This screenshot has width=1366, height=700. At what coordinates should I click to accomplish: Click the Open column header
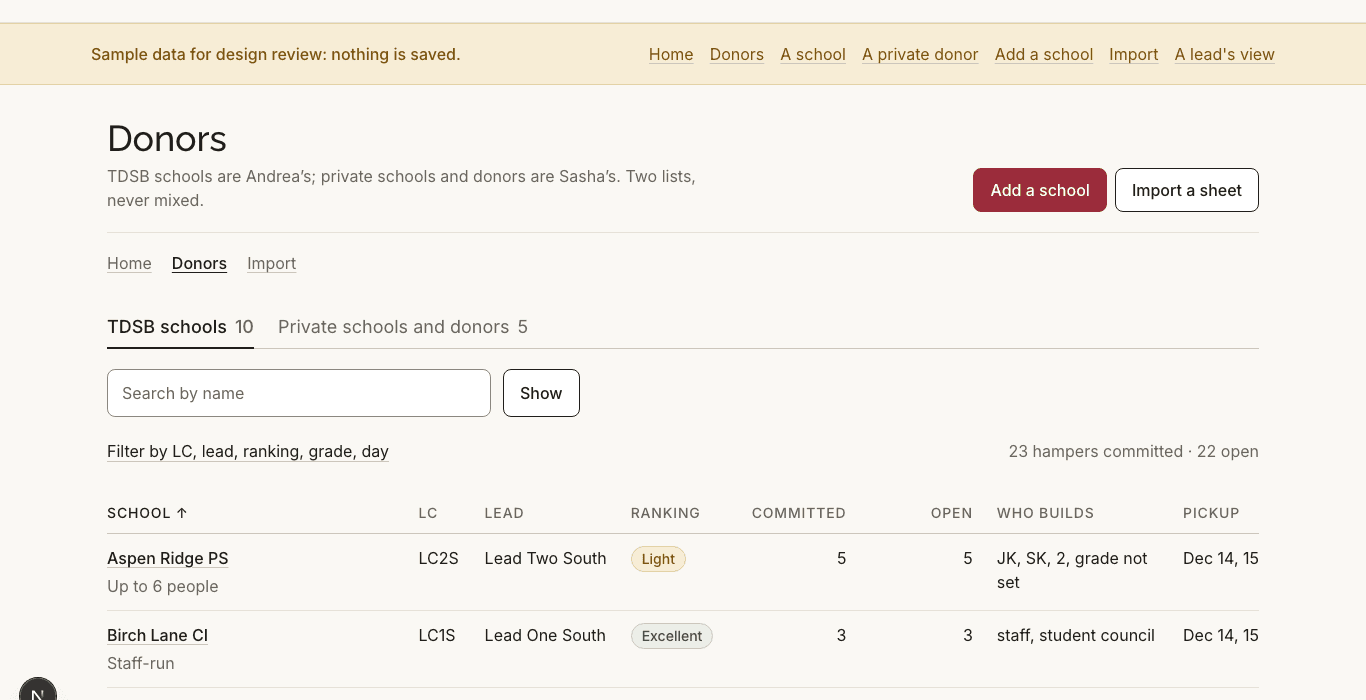point(952,513)
